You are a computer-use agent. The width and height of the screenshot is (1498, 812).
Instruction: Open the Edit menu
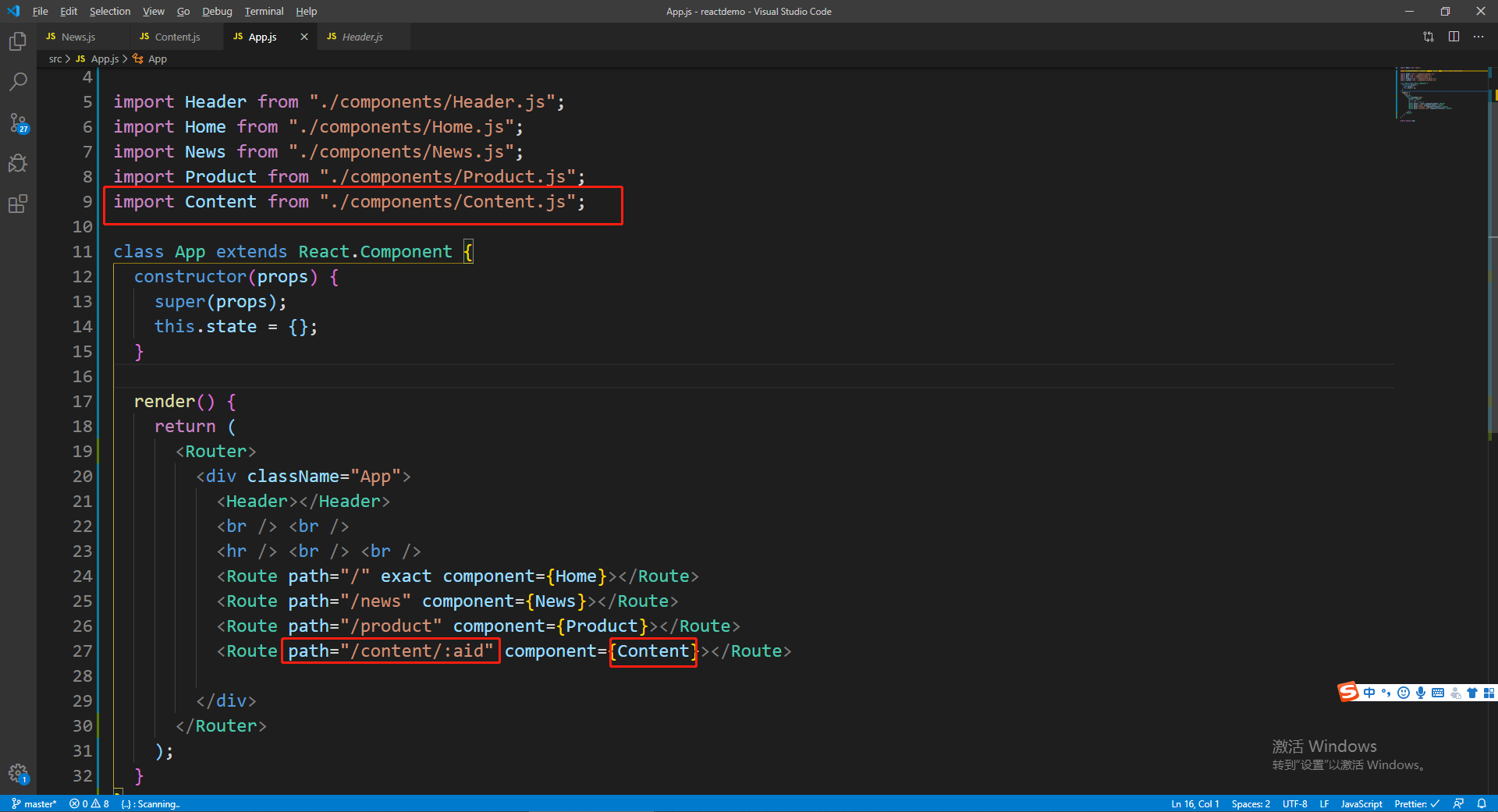point(69,11)
